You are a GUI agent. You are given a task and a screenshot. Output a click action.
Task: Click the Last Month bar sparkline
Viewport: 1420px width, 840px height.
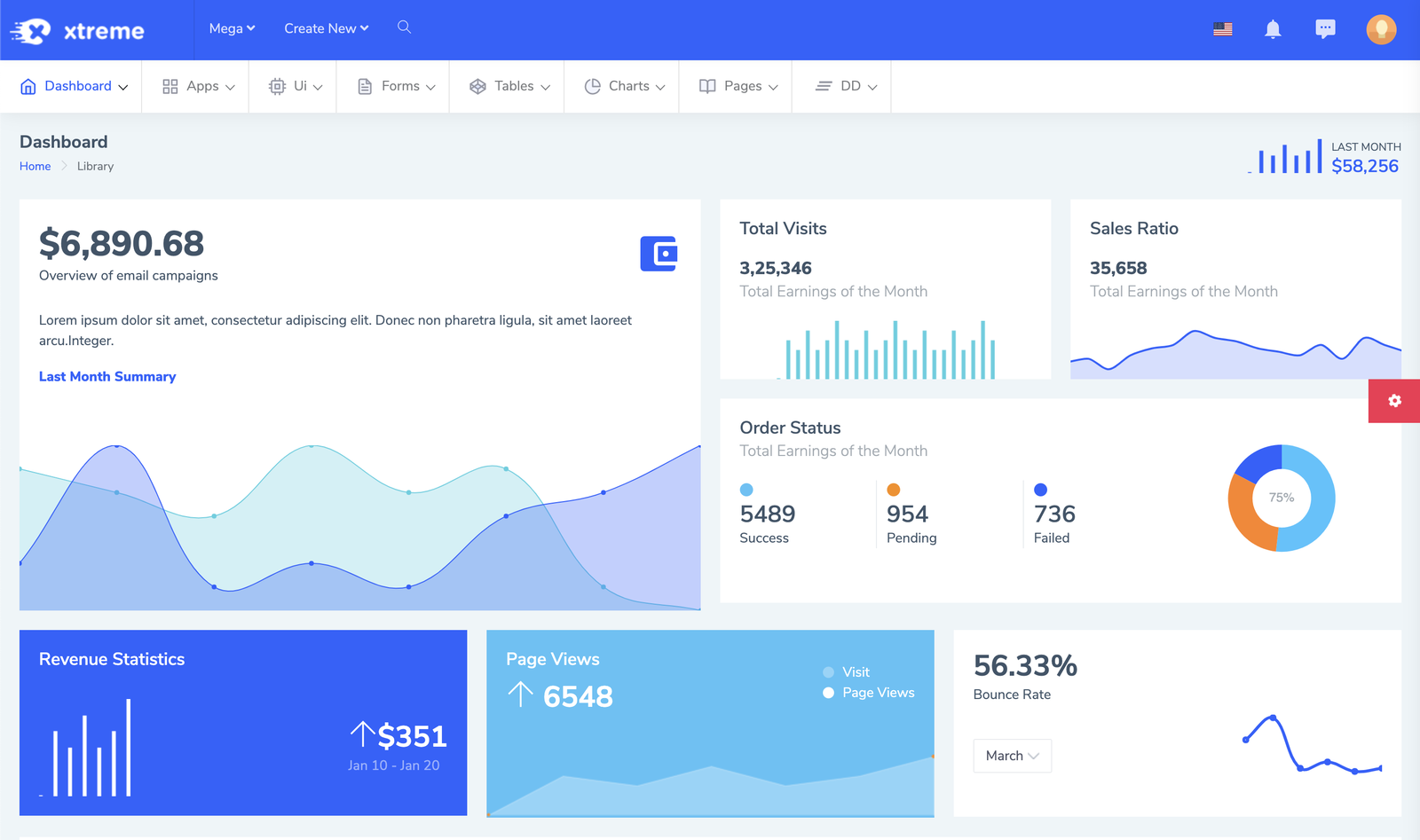click(x=1284, y=156)
